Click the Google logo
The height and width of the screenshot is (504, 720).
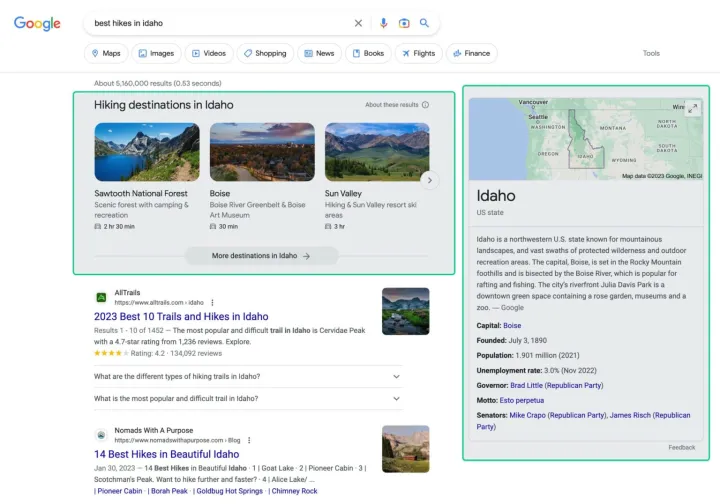37,23
